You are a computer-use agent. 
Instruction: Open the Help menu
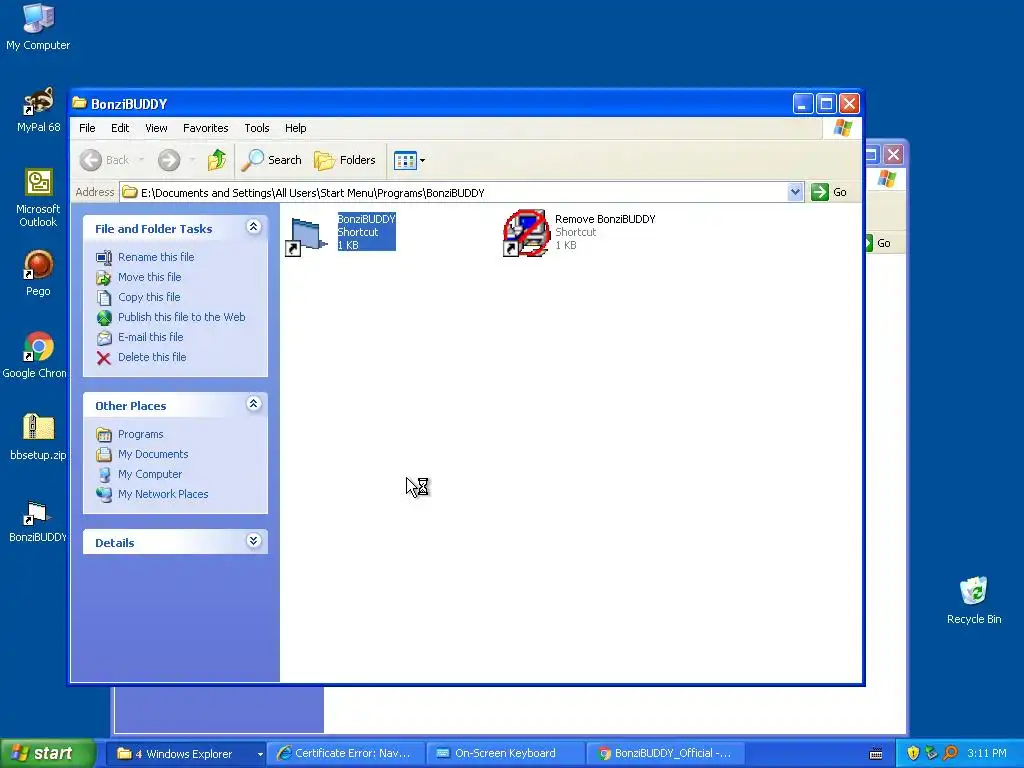click(295, 128)
